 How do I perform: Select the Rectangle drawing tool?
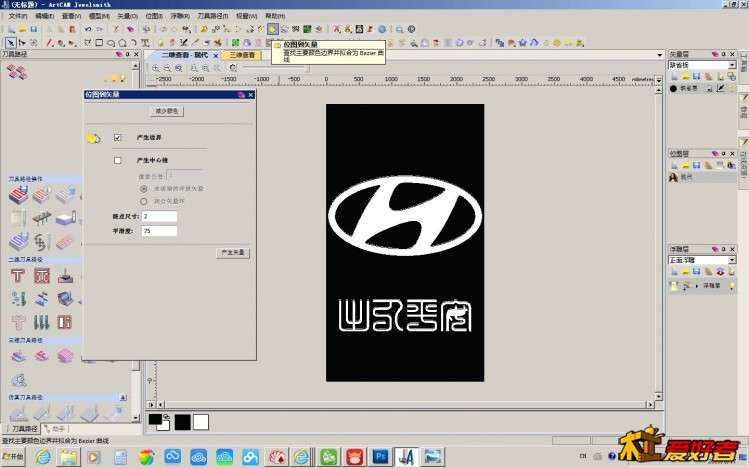[x=99, y=43]
